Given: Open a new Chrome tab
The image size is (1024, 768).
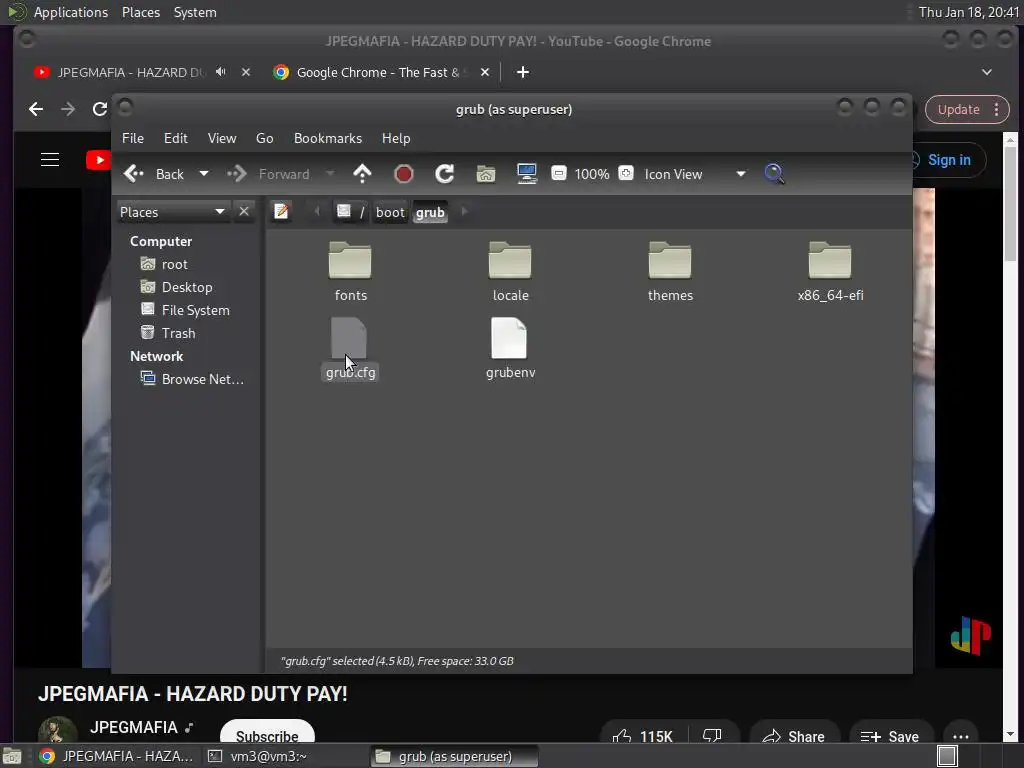Looking at the screenshot, I should 522,72.
